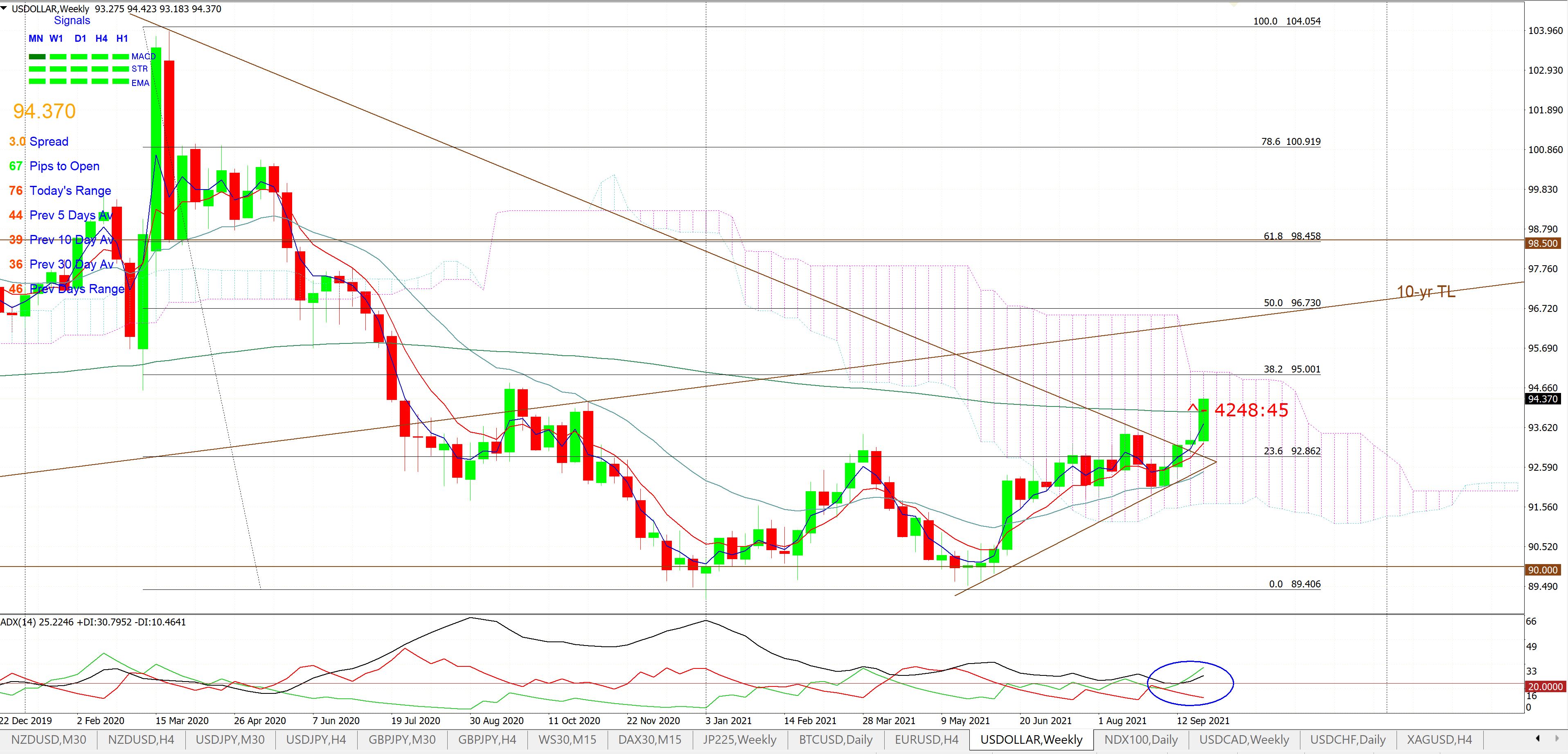The width and height of the screenshot is (1568, 754).
Task: Open the USDCHF,Daily tab
Action: point(1347,739)
